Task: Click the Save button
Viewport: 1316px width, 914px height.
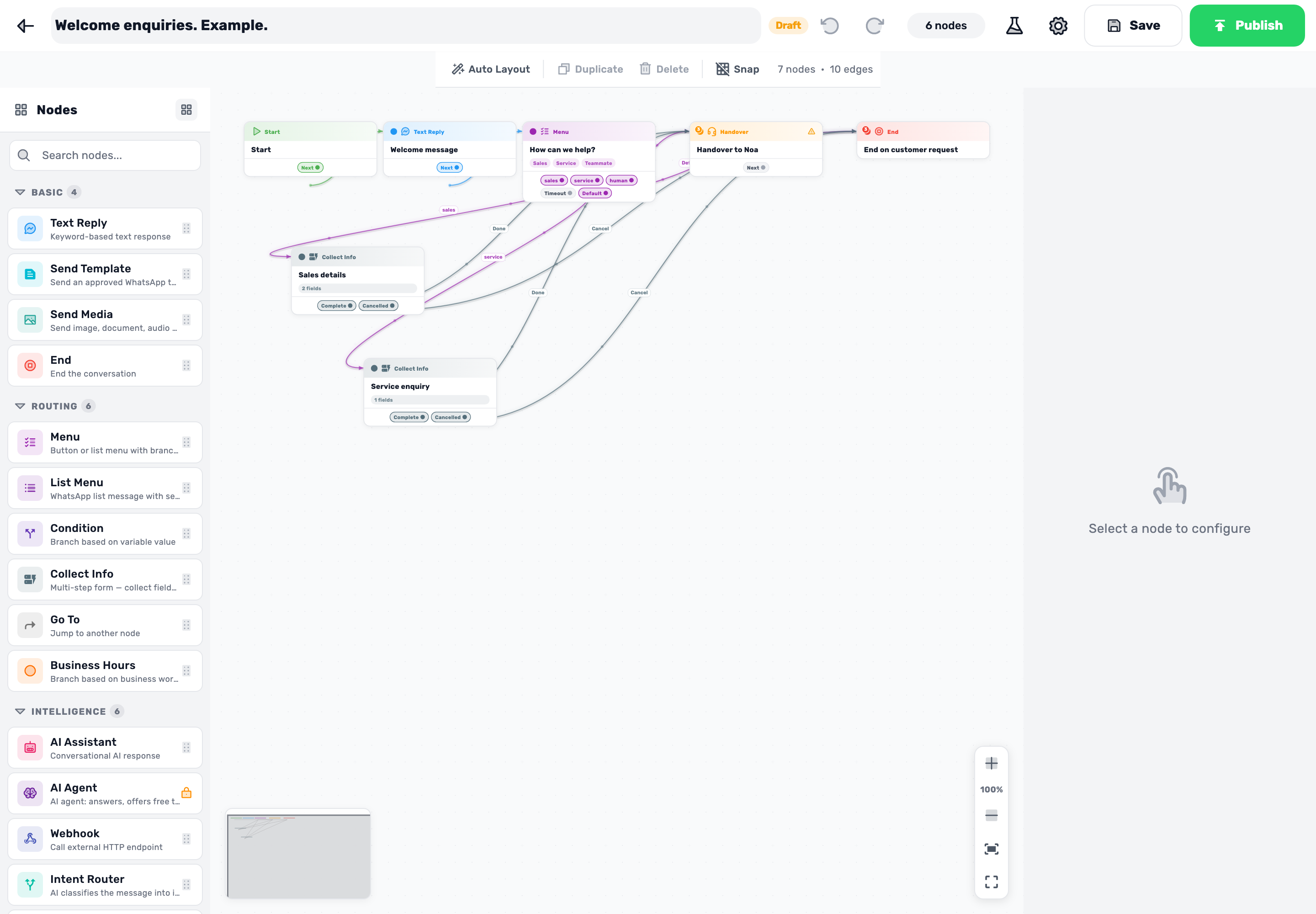Action: [1133, 26]
